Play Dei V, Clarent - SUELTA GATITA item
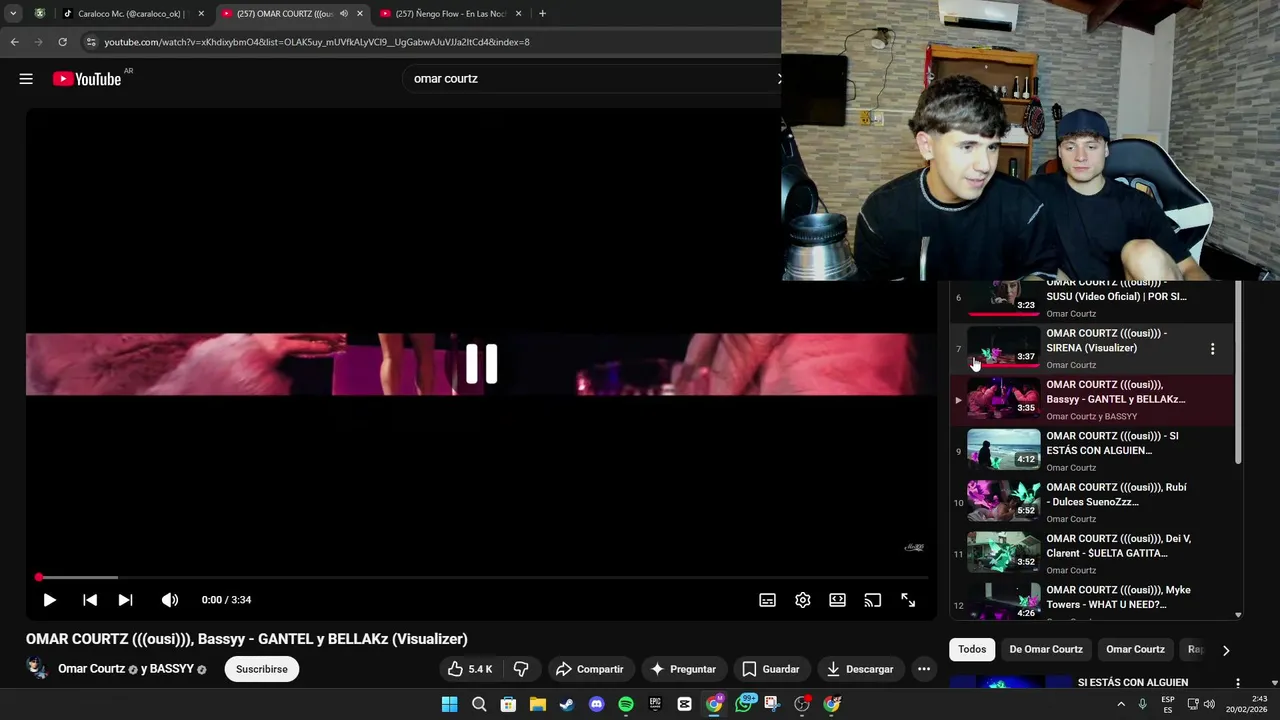1280x720 pixels. click(1092, 554)
